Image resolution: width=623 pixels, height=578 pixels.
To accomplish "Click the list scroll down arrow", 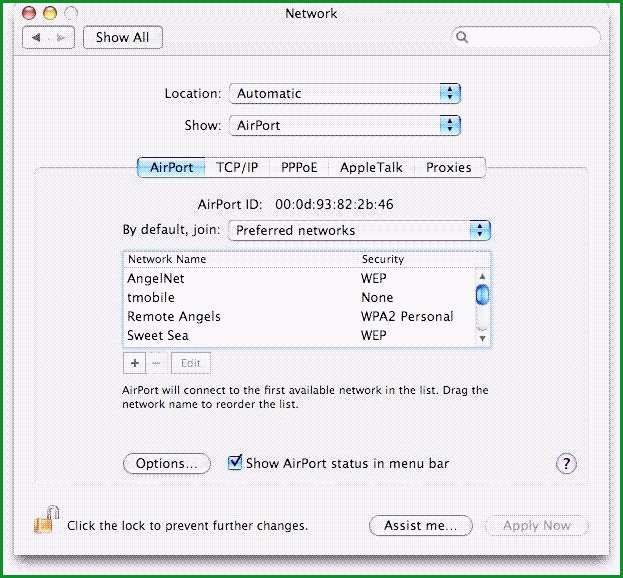I will (x=482, y=338).
